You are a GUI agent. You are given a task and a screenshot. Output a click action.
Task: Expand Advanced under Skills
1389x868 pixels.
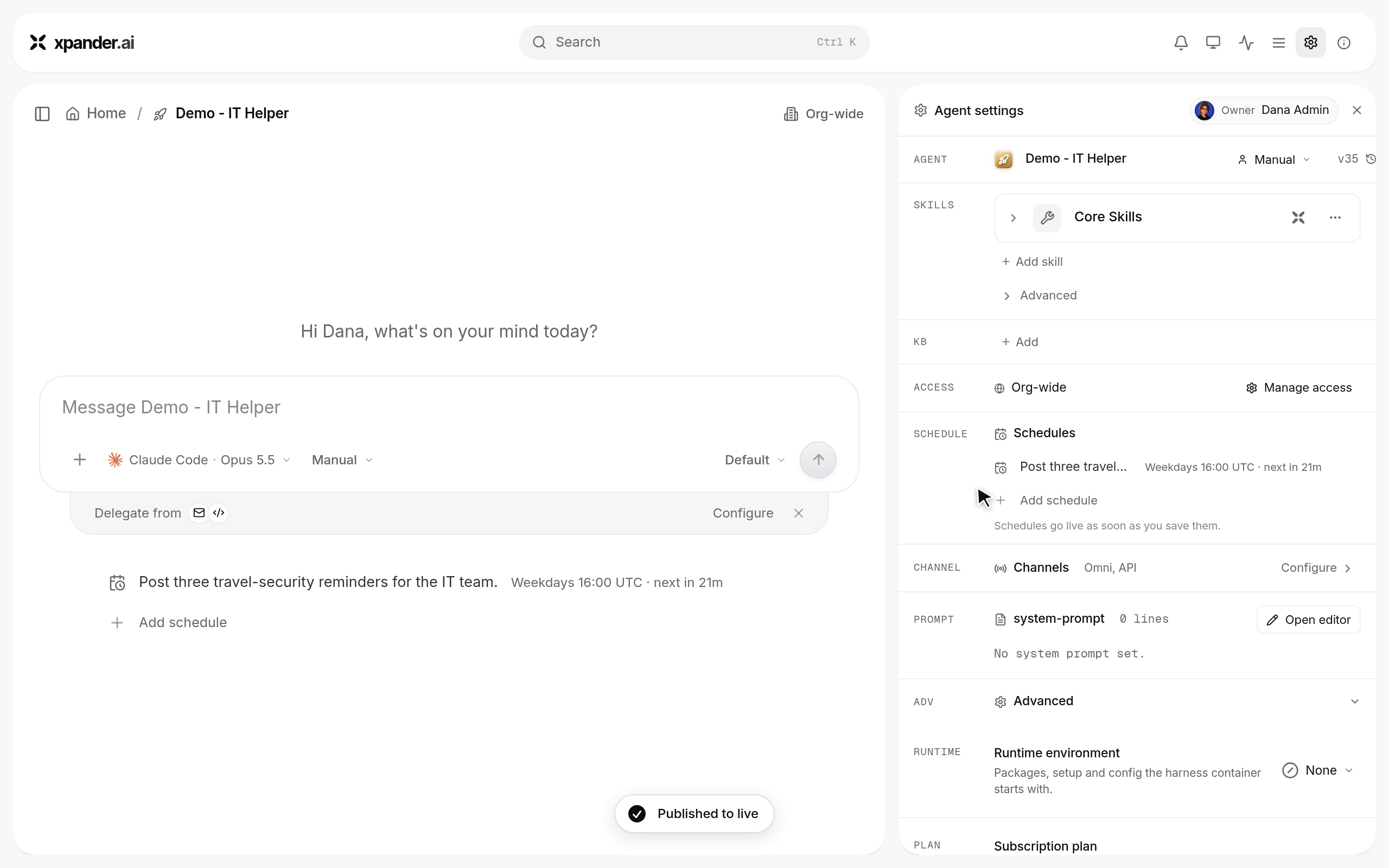1040,296
